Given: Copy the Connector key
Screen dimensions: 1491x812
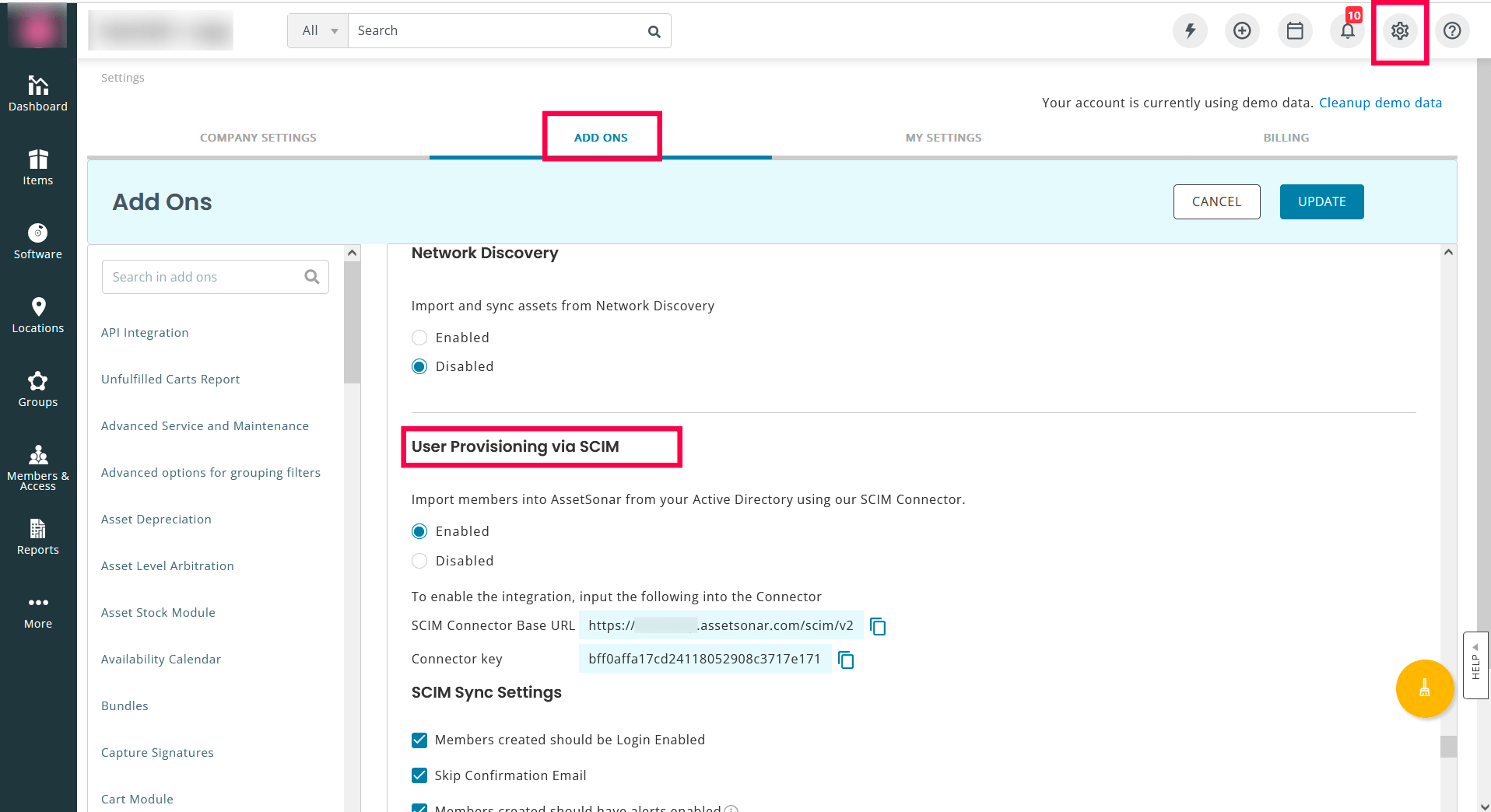Looking at the screenshot, I should (x=846, y=660).
